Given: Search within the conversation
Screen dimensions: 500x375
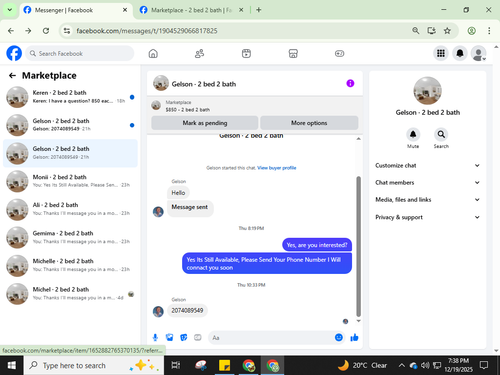Looking at the screenshot, I should click(441, 135).
